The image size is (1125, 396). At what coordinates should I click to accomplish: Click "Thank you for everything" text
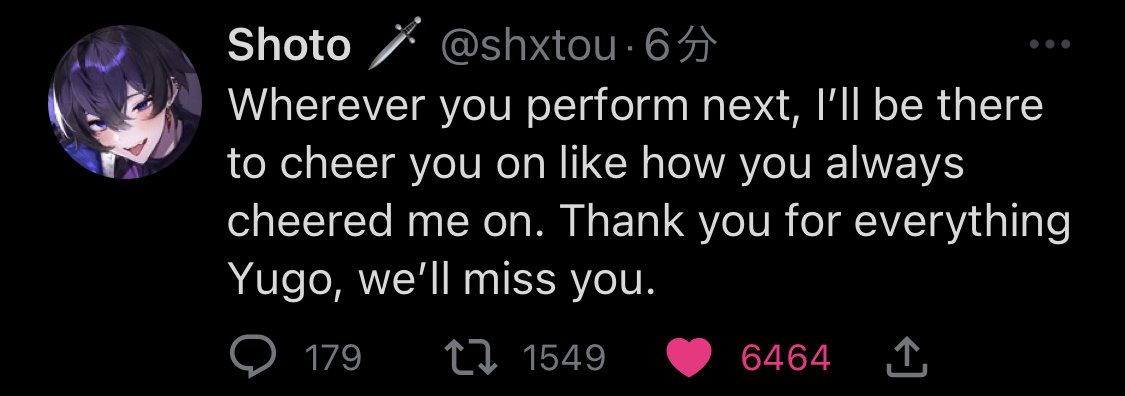814,223
